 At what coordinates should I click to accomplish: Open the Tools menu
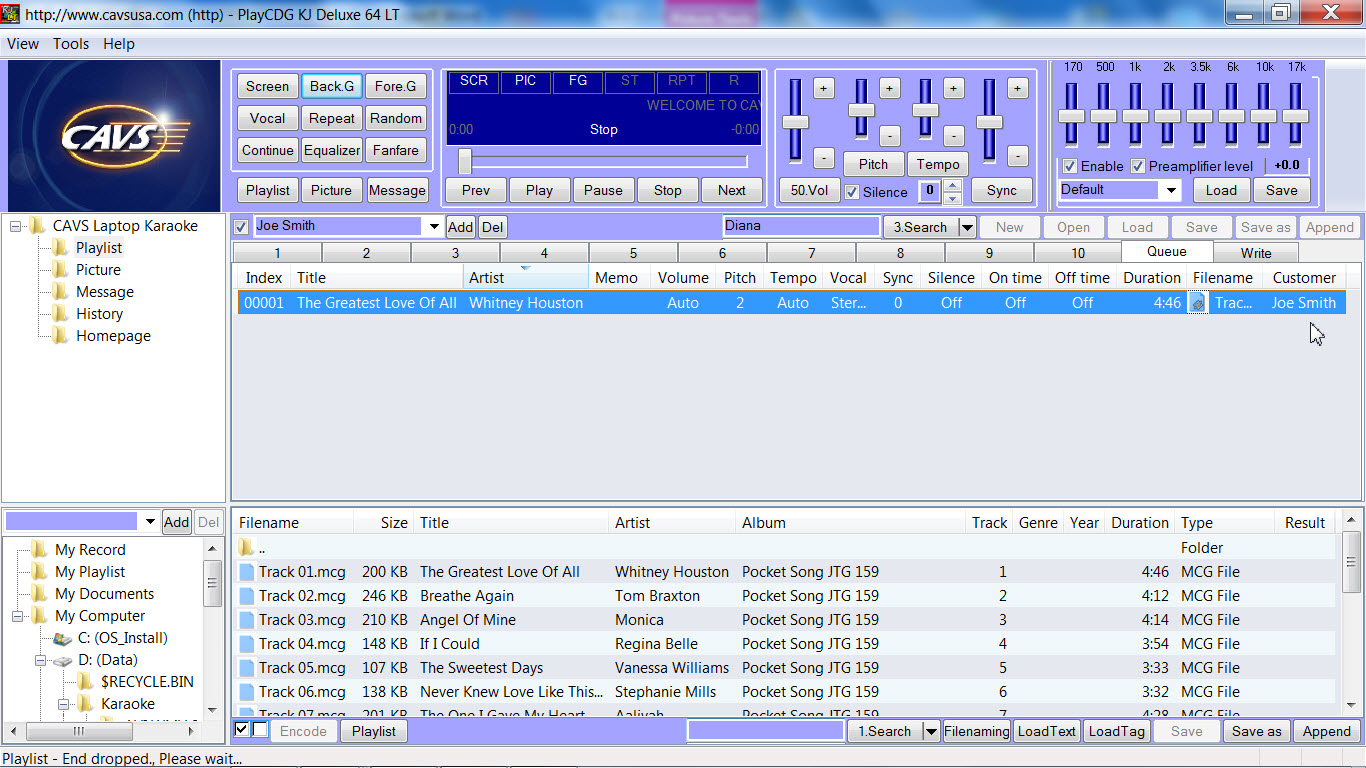tap(71, 44)
